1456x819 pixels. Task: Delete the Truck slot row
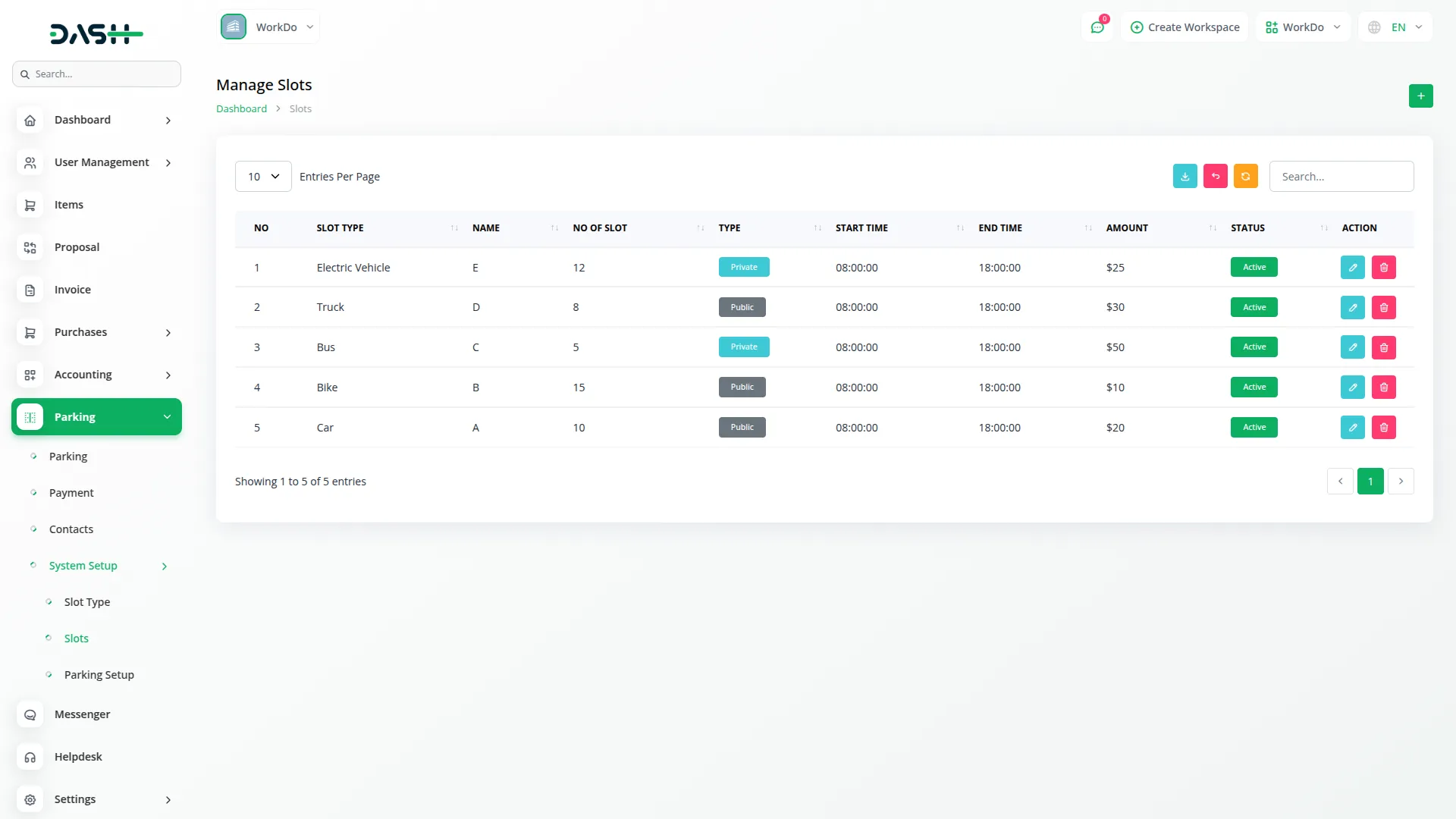1383,308
